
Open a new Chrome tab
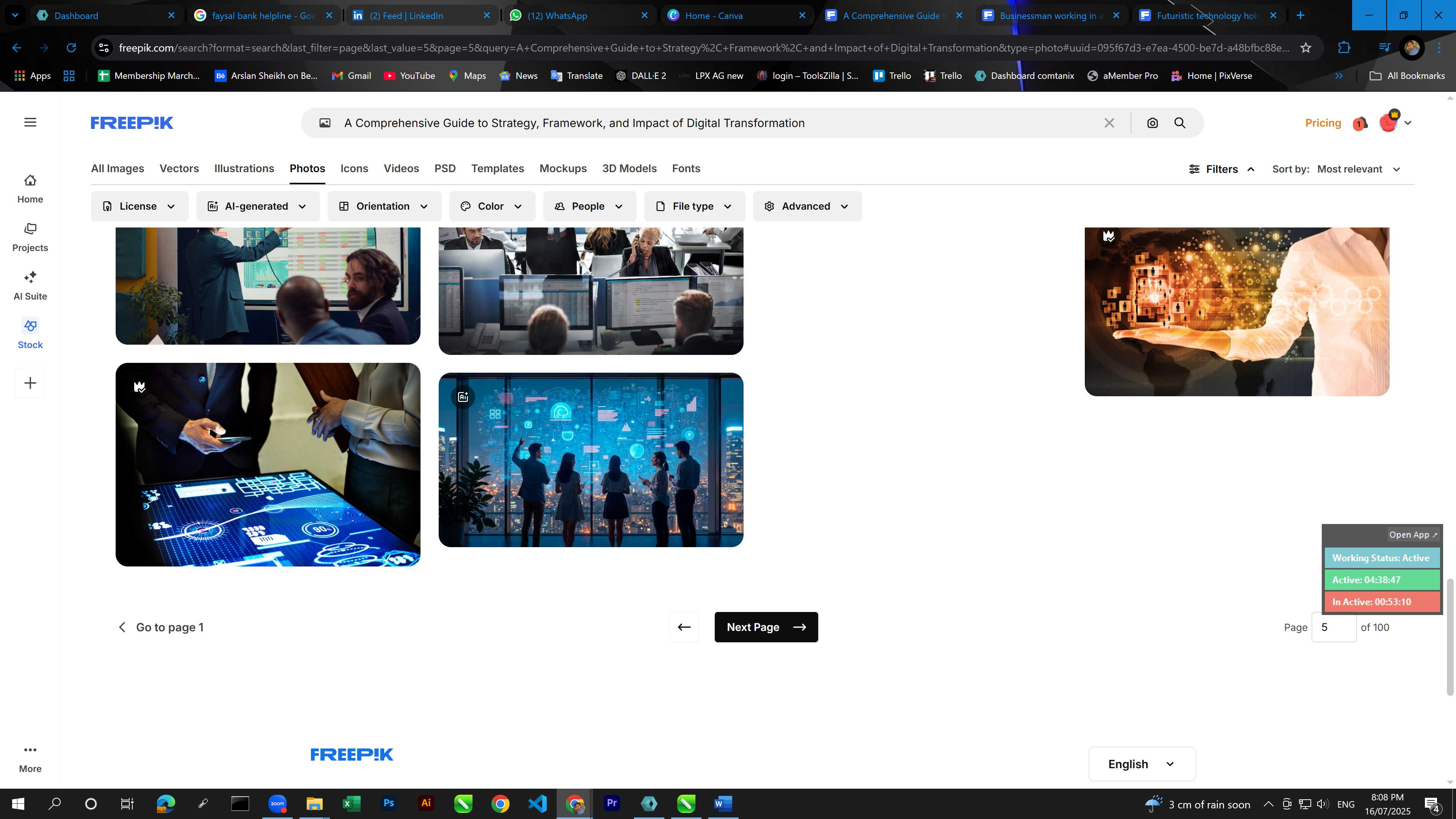(1301, 15)
